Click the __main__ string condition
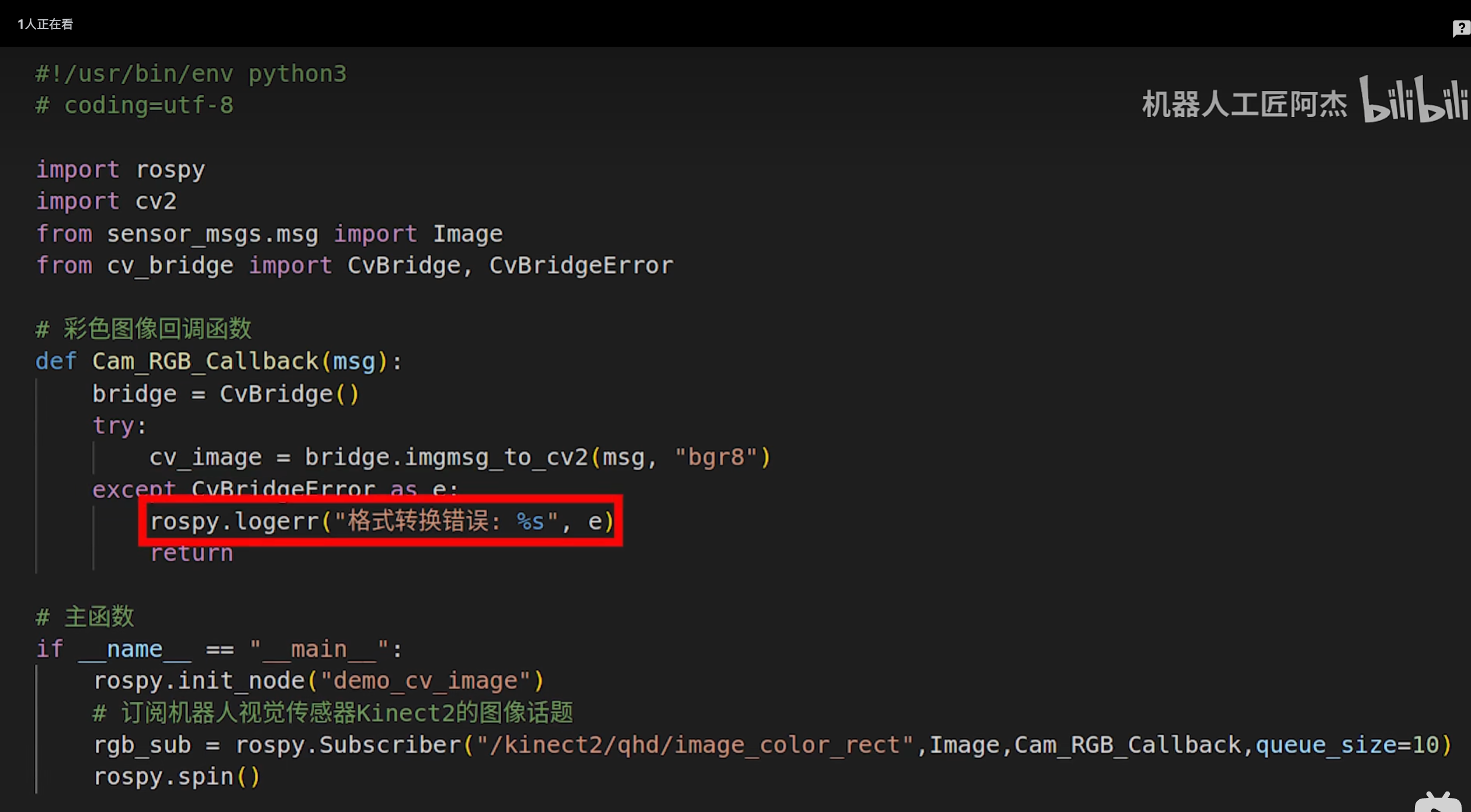Viewport: 1471px width, 812px height. pos(319,650)
